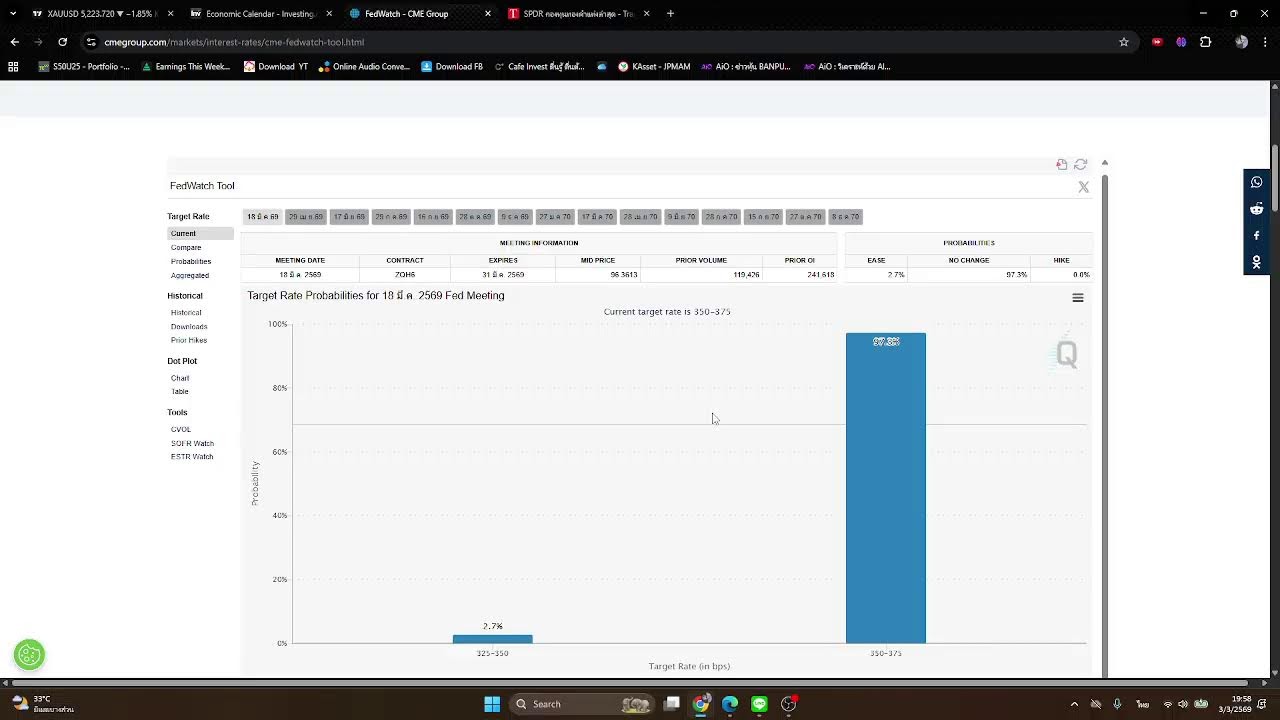The height and width of the screenshot is (720, 1280).
Task: Select Probabilities under Target Rate
Action: [191, 262]
